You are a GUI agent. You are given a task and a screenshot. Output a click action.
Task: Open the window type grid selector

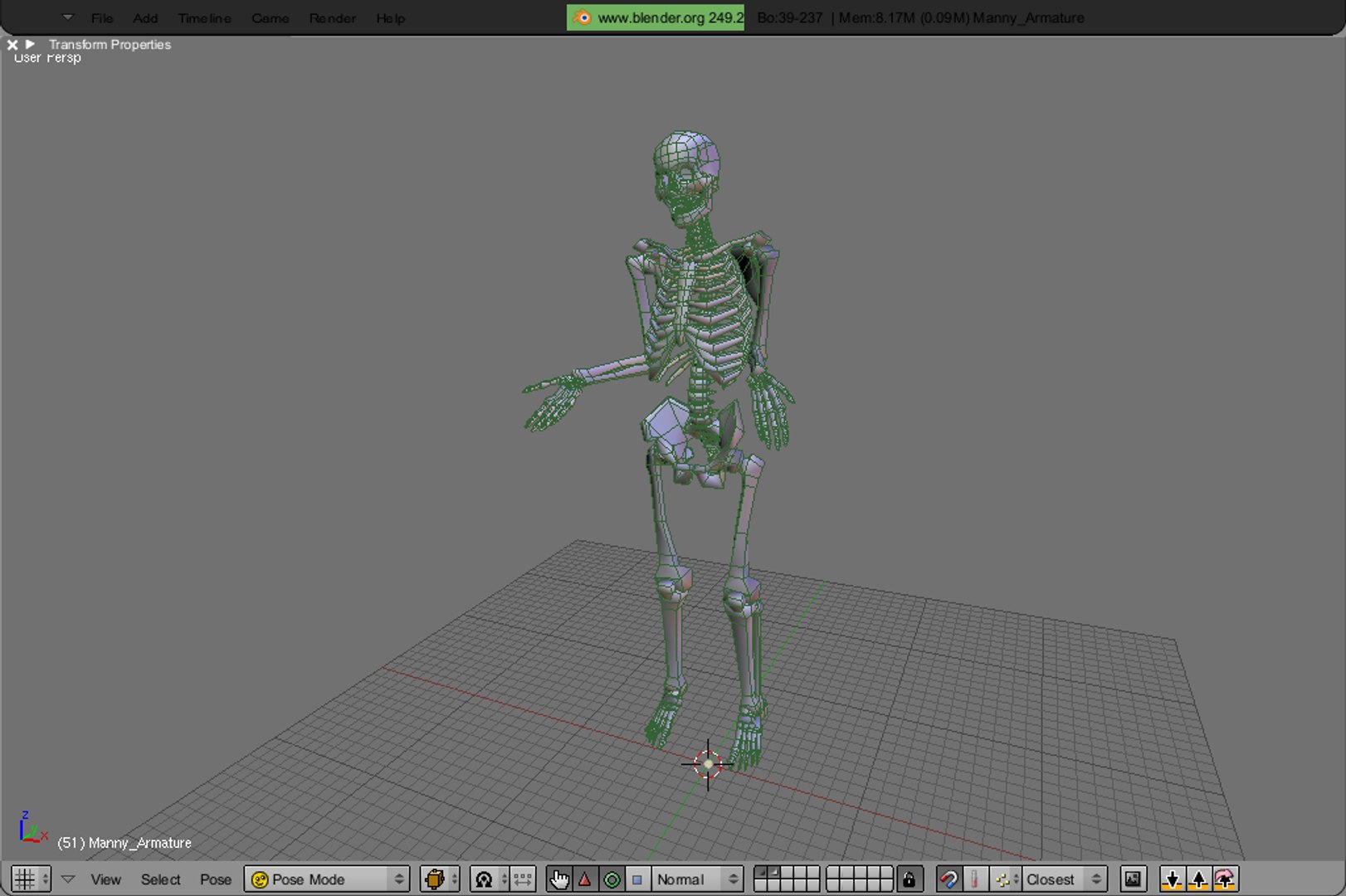point(31,879)
